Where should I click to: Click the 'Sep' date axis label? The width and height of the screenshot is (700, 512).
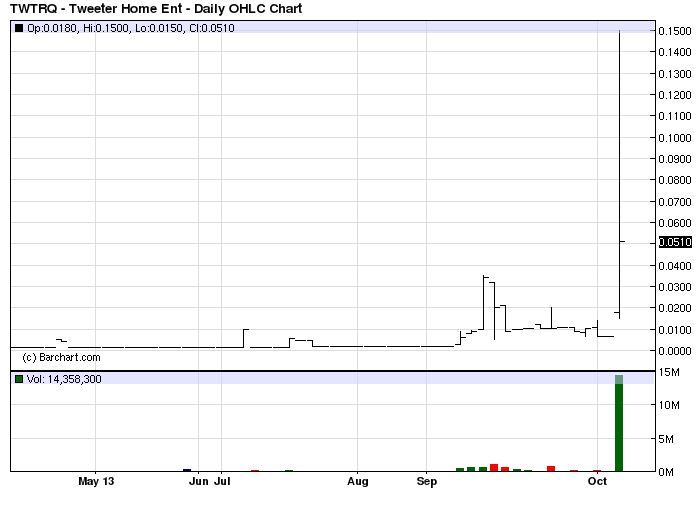tap(427, 481)
